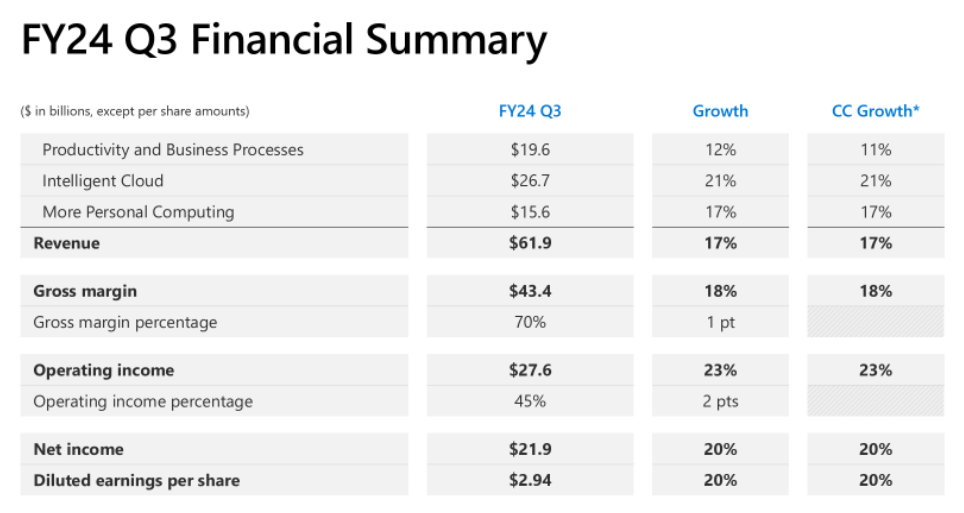Select the $26.7 Intelligent Cloud value
The height and width of the screenshot is (513, 964).
click(x=529, y=181)
